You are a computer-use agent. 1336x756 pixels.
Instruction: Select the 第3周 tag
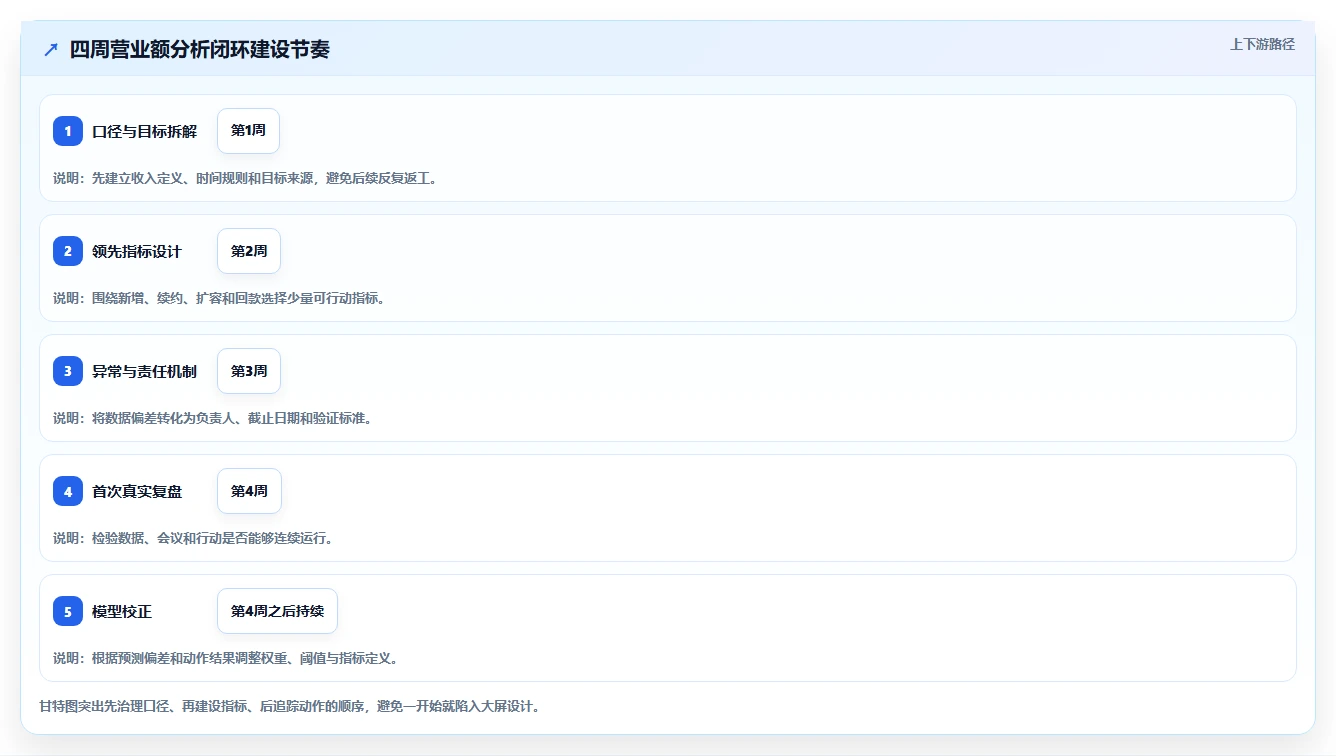(249, 371)
